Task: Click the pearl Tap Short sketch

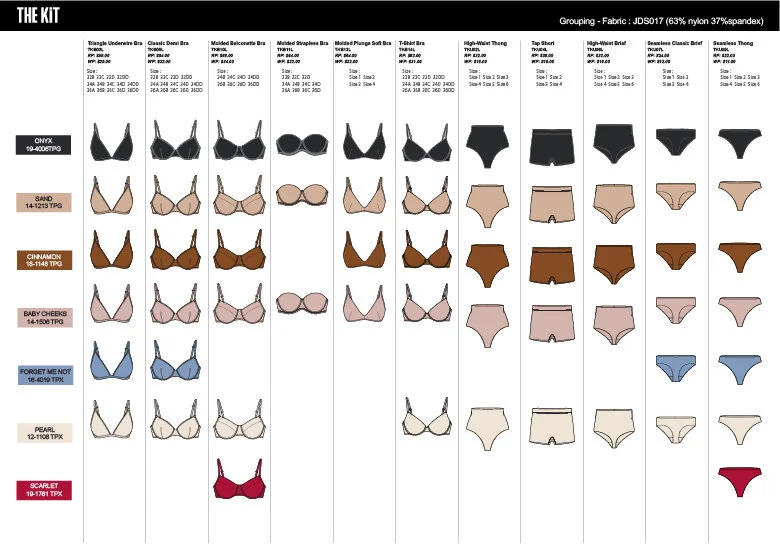Action: coord(552,427)
